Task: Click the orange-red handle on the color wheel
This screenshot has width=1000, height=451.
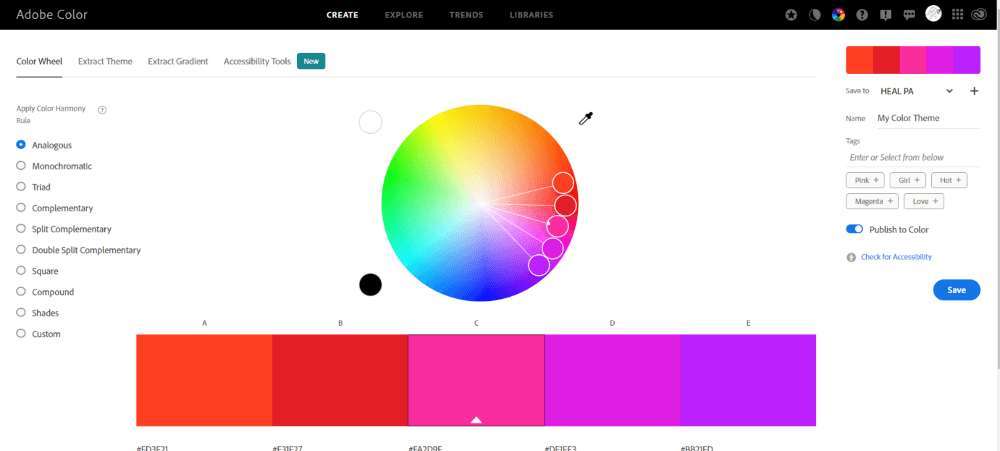Action: tap(562, 182)
